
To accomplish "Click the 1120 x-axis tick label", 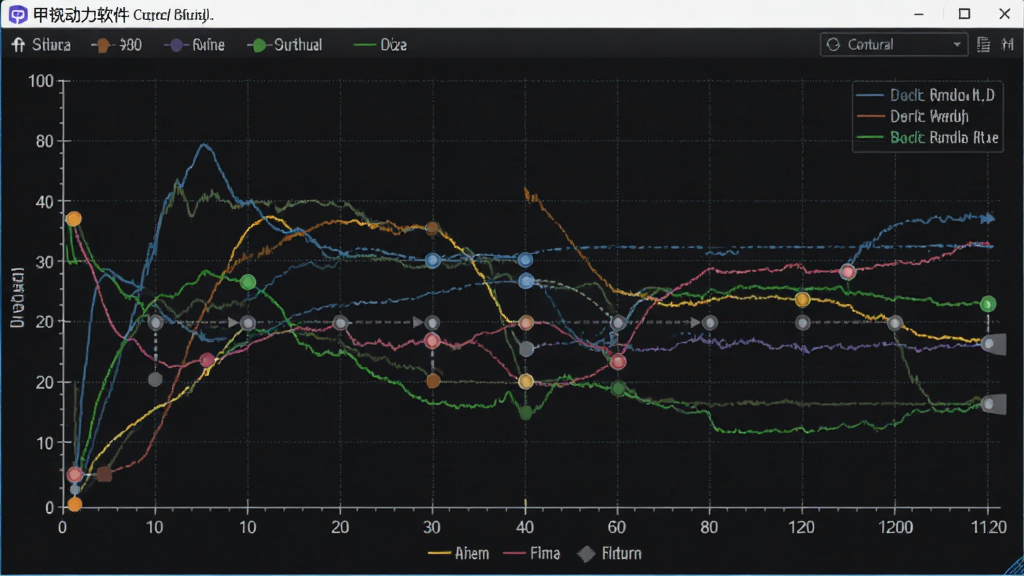I will [x=989, y=527].
